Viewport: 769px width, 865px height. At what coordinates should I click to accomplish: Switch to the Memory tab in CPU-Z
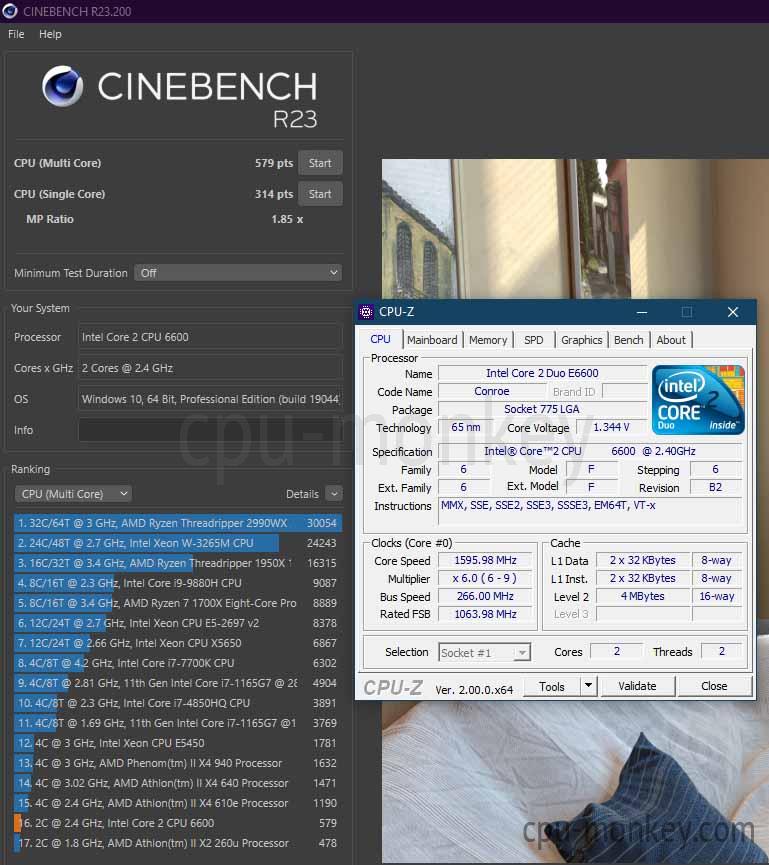pos(488,340)
